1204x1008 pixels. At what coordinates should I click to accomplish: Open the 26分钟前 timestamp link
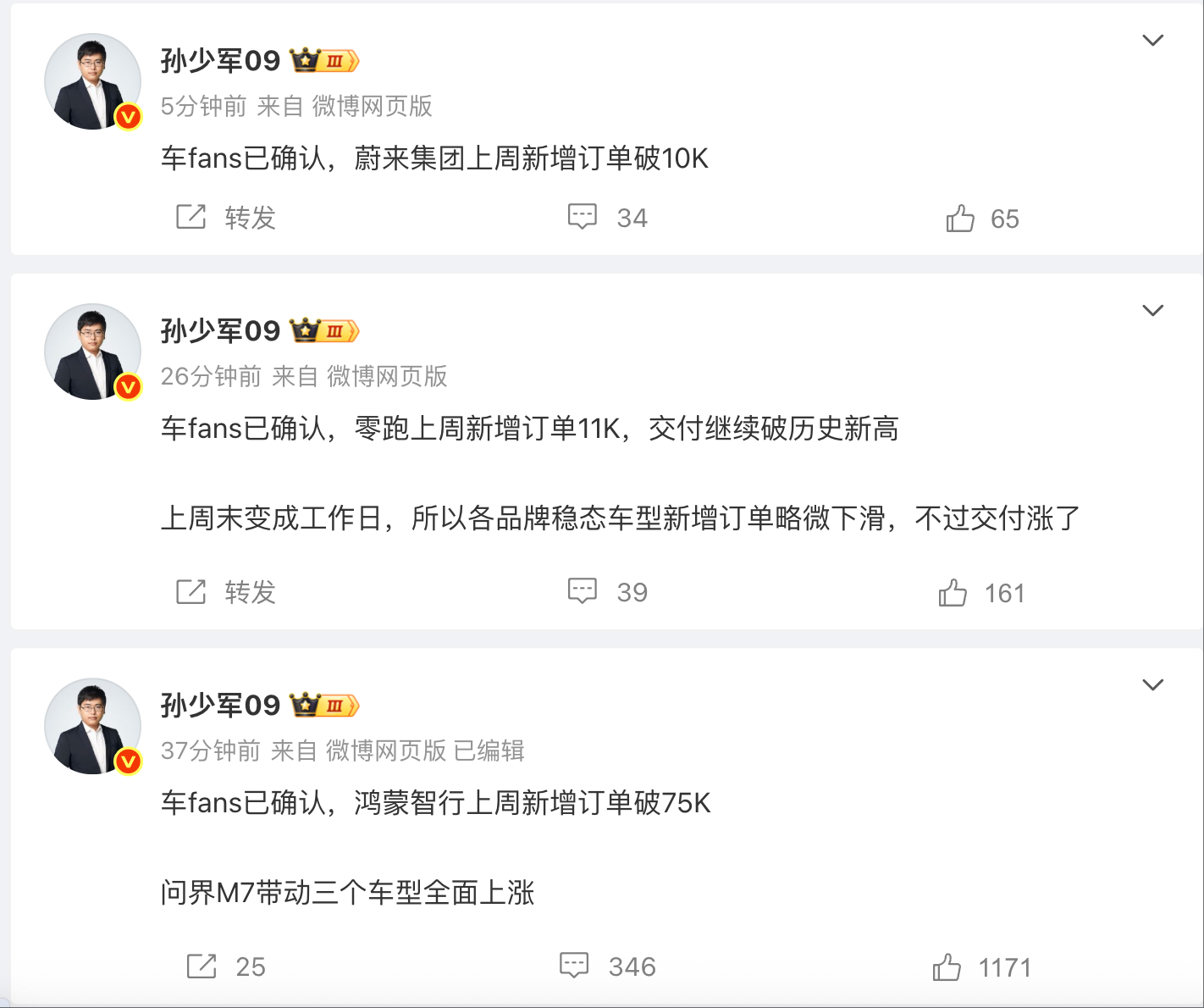click(x=211, y=376)
